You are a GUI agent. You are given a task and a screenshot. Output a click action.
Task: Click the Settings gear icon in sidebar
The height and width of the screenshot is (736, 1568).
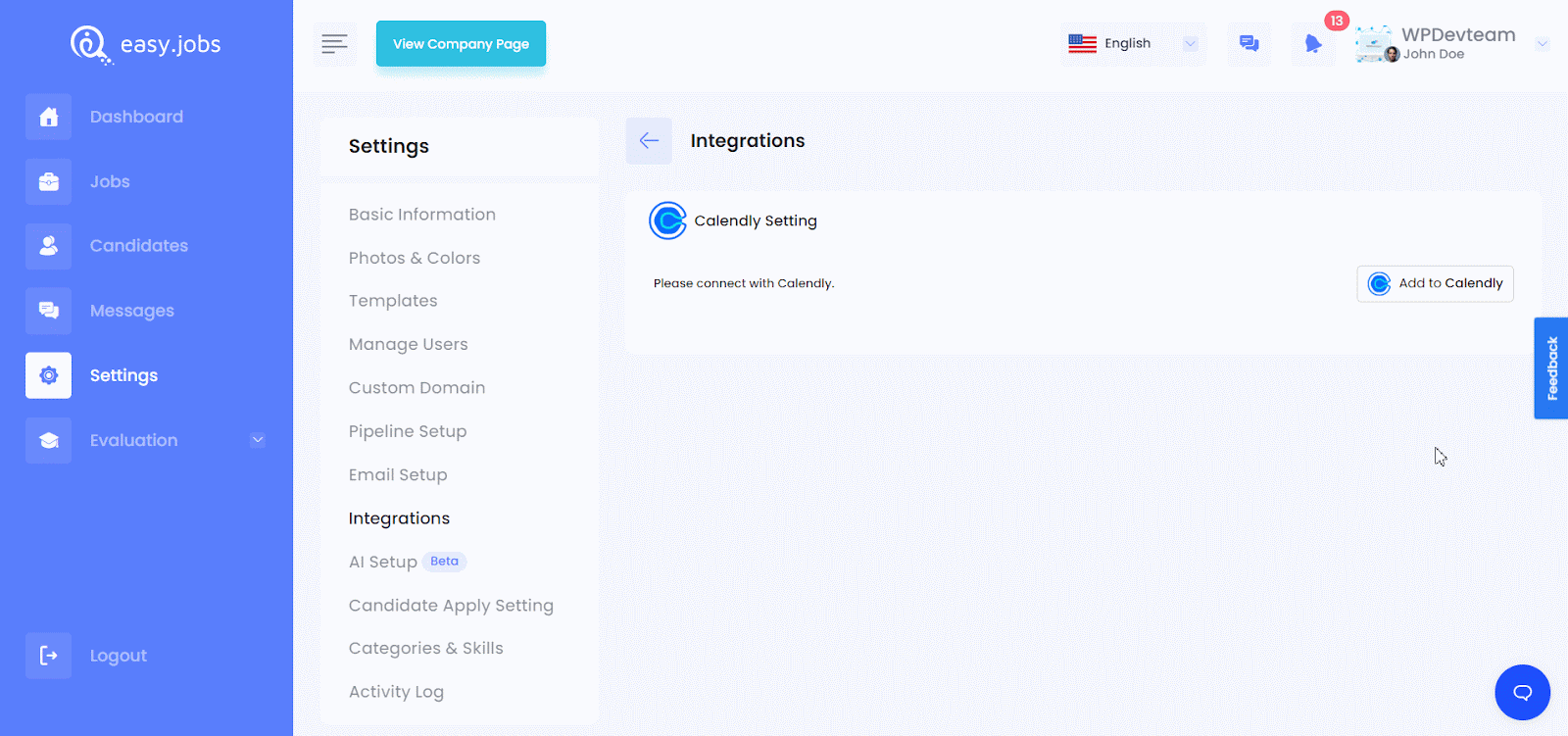[48, 375]
